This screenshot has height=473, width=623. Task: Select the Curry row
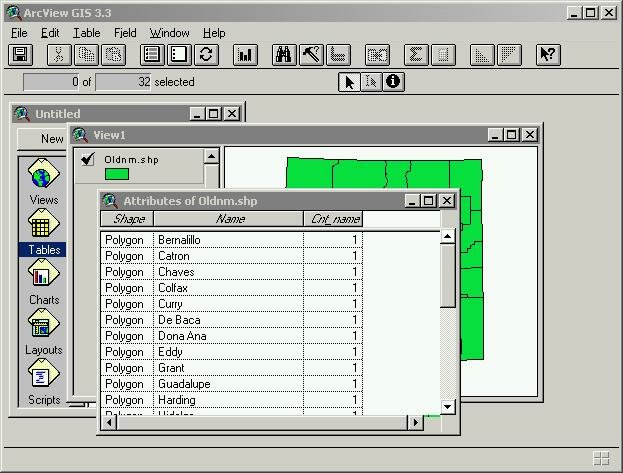[232, 304]
